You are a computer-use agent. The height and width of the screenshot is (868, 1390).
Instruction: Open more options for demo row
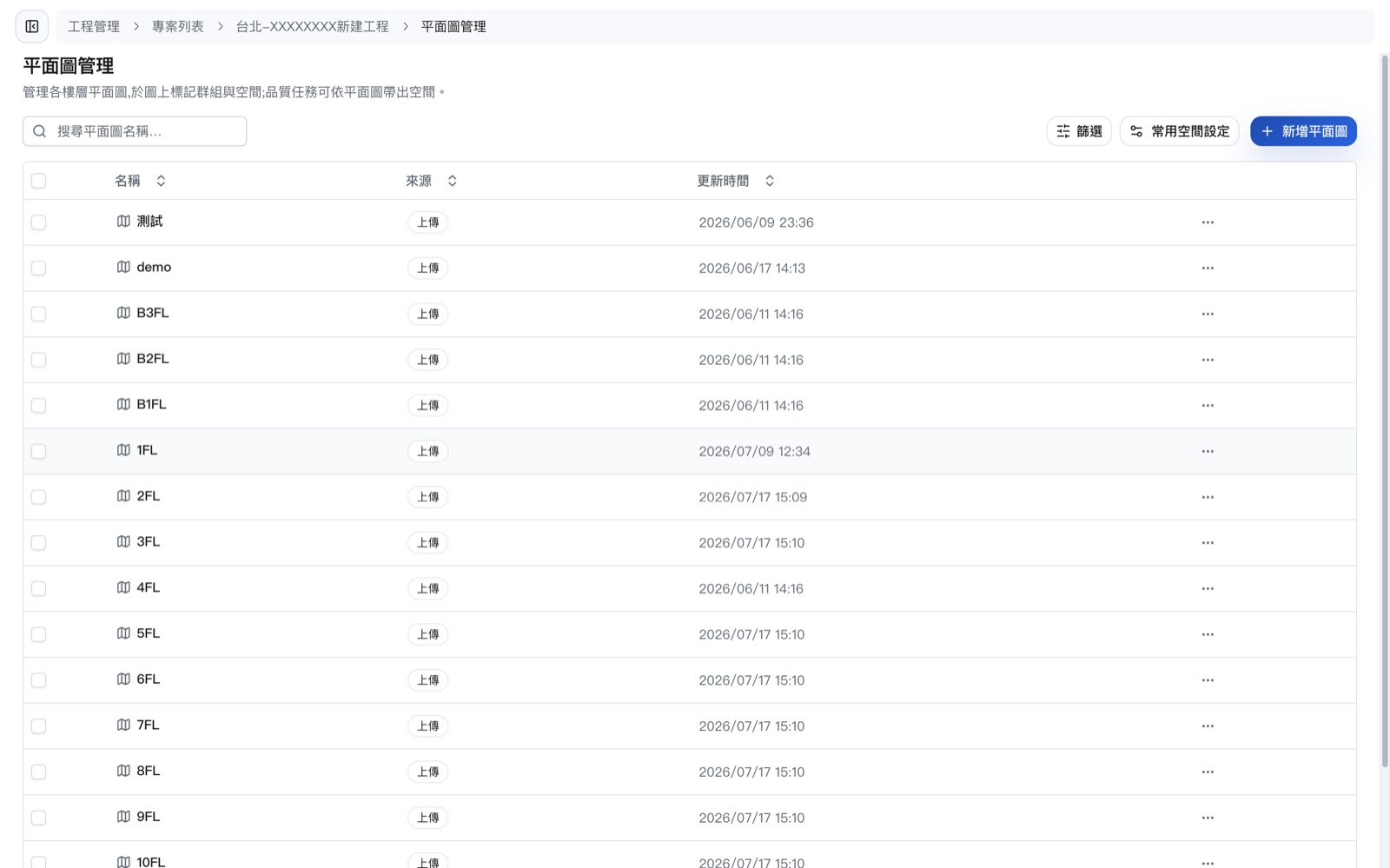(1208, 268)
